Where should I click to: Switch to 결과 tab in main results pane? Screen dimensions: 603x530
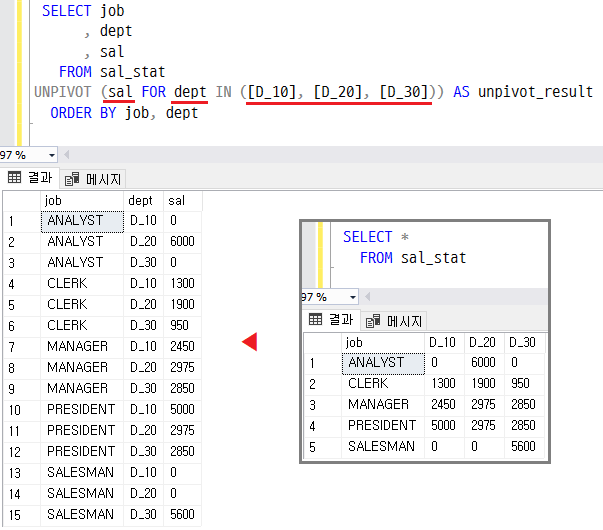(x=30, y=178)
